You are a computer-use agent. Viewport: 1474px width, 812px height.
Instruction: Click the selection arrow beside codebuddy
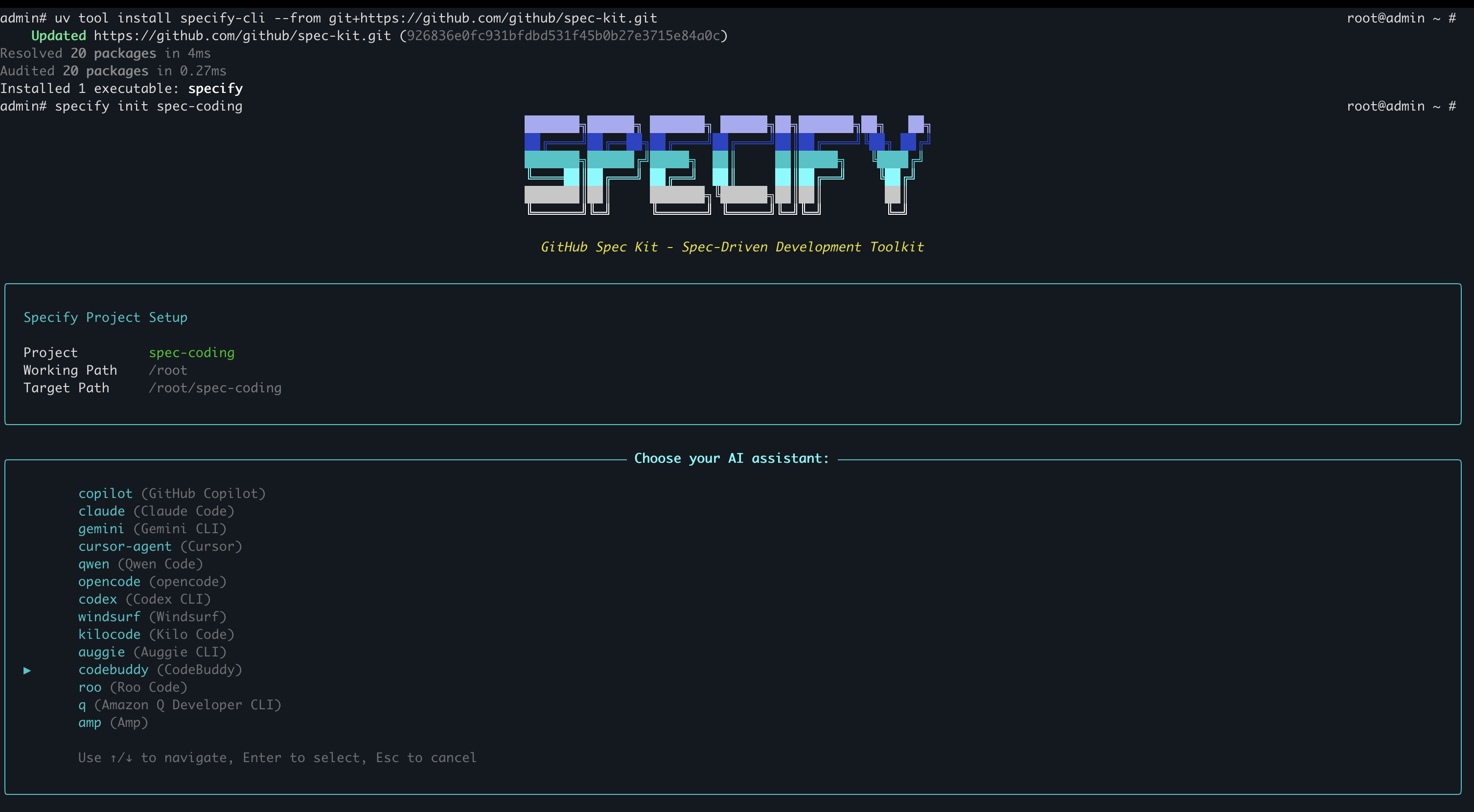coord(27,670)
